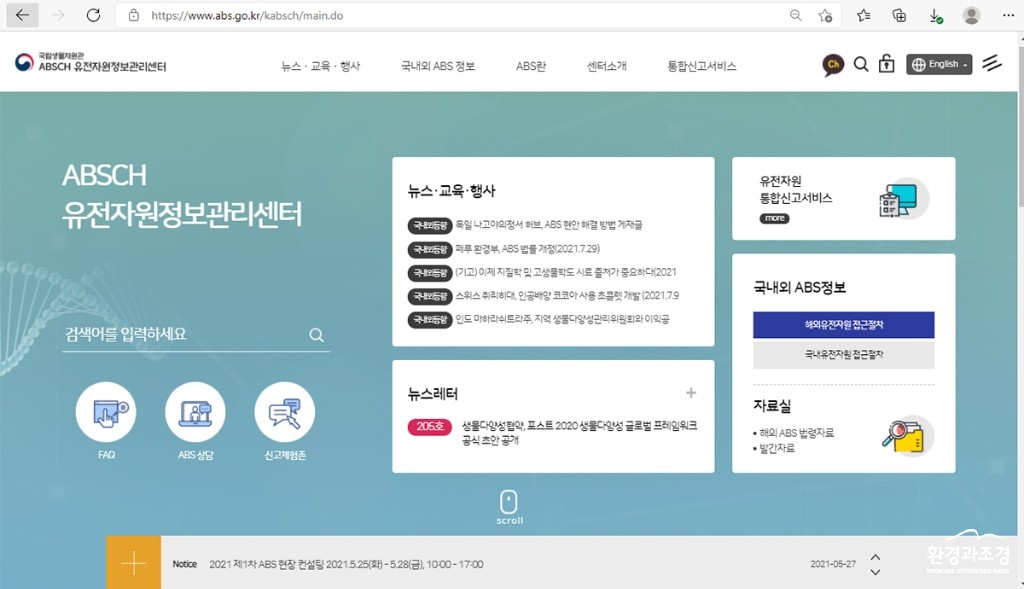Viewport: 1024px width, 589px height.
Task: Click the orange plus Notice button
Action: coord(133,563)
